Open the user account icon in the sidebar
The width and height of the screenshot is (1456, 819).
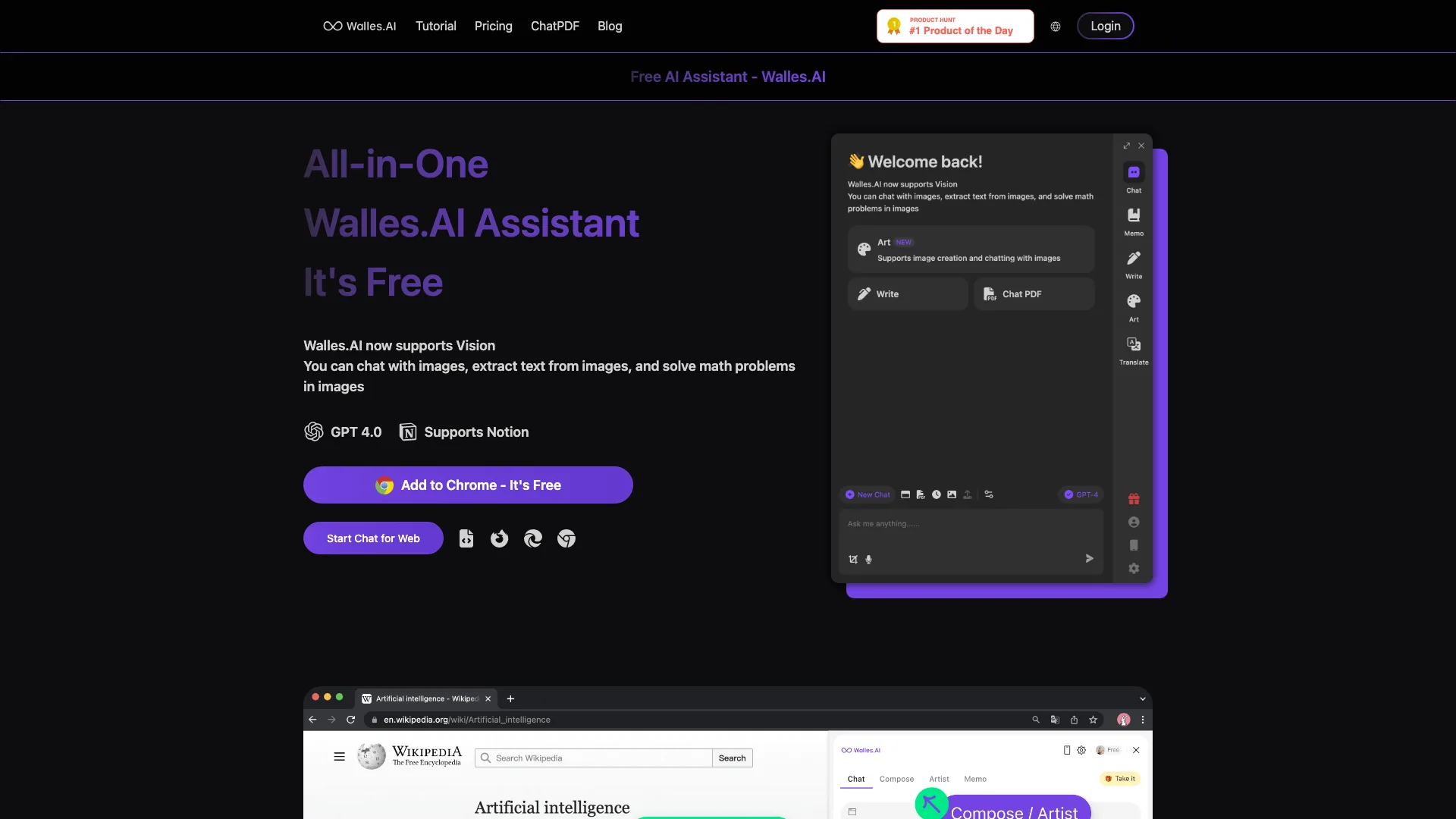pos(1134,522)
